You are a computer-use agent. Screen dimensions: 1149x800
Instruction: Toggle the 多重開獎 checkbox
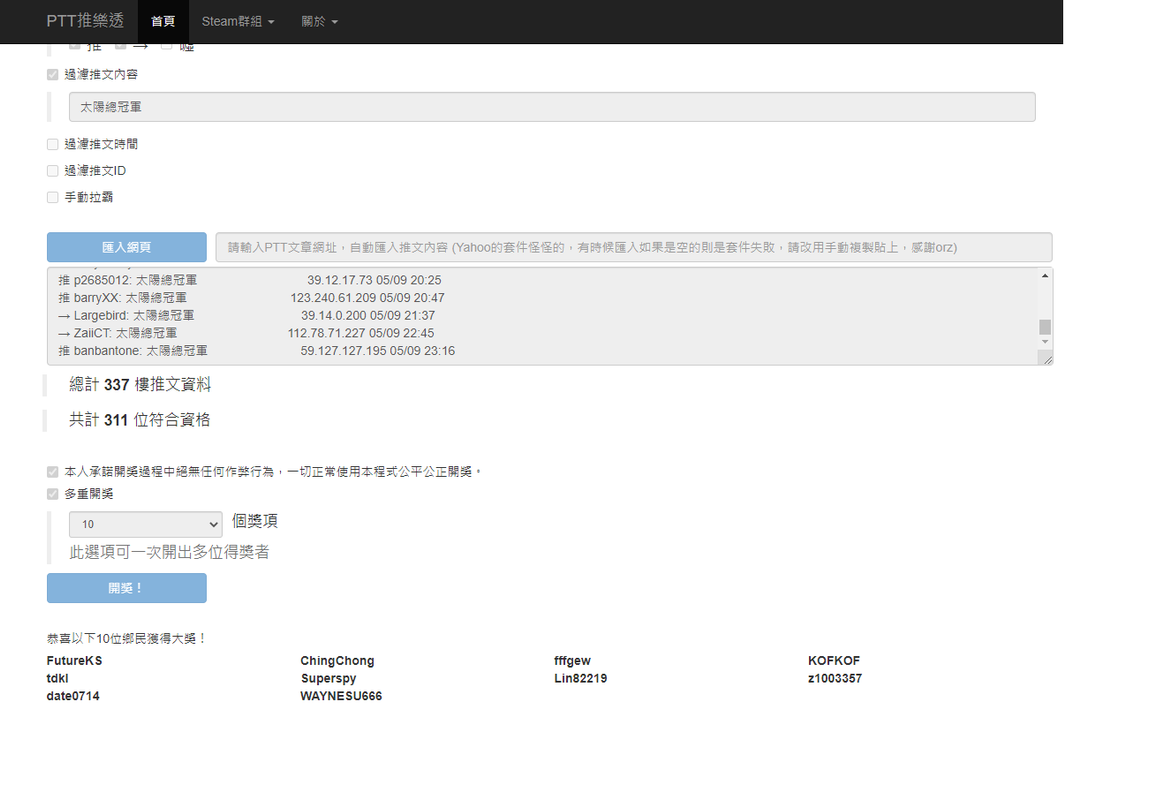53,494
